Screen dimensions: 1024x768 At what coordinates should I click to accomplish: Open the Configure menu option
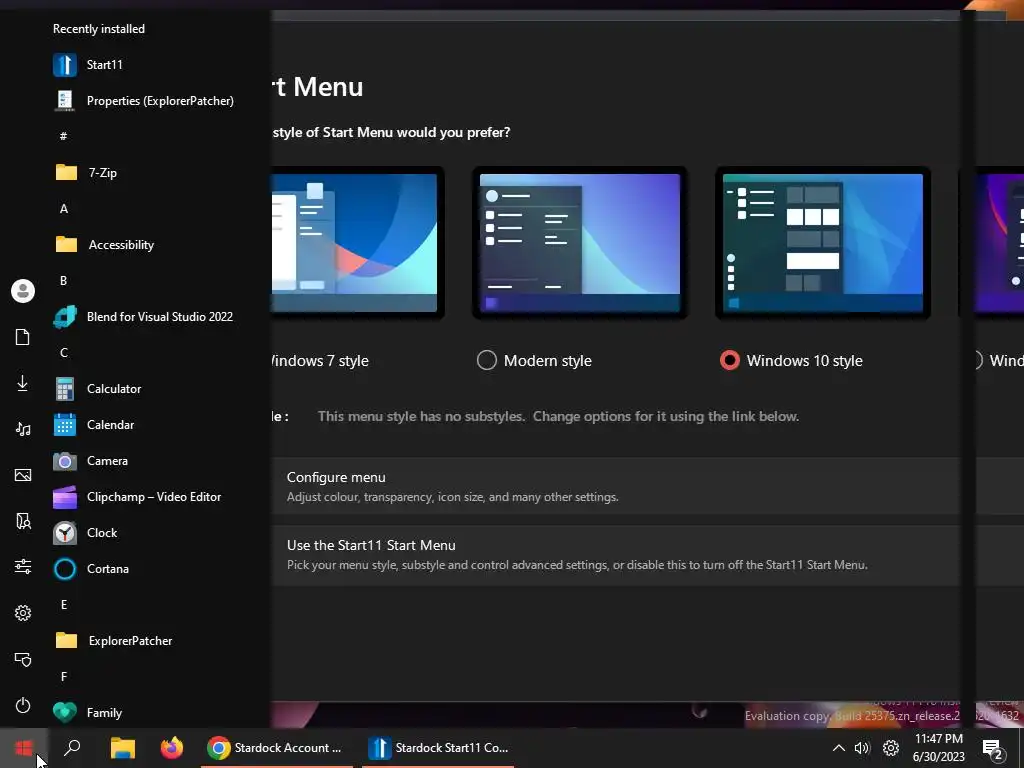[615, 486]
